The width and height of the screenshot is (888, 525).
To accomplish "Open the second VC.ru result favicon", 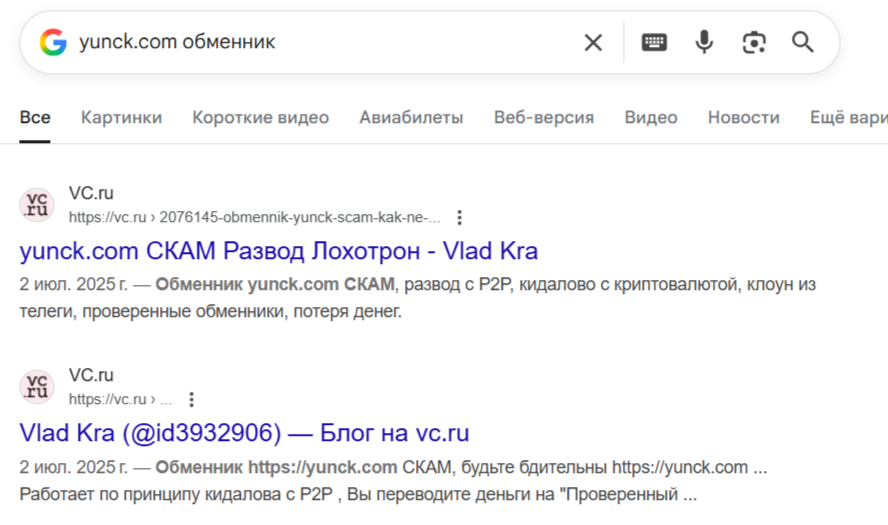I will [37, 387].
